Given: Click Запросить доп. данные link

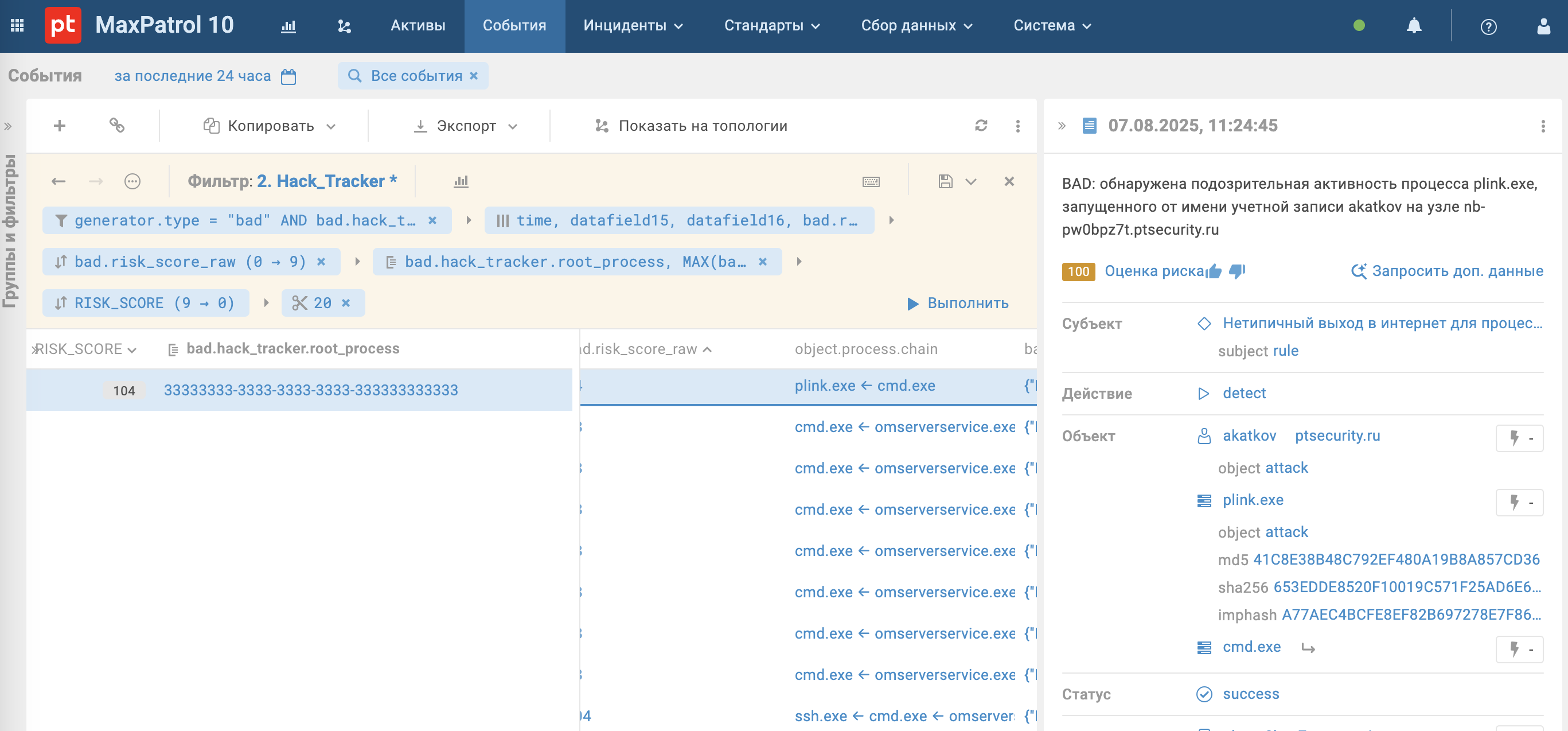Looking at the screenshot, I should click(x=1448, y=271).
